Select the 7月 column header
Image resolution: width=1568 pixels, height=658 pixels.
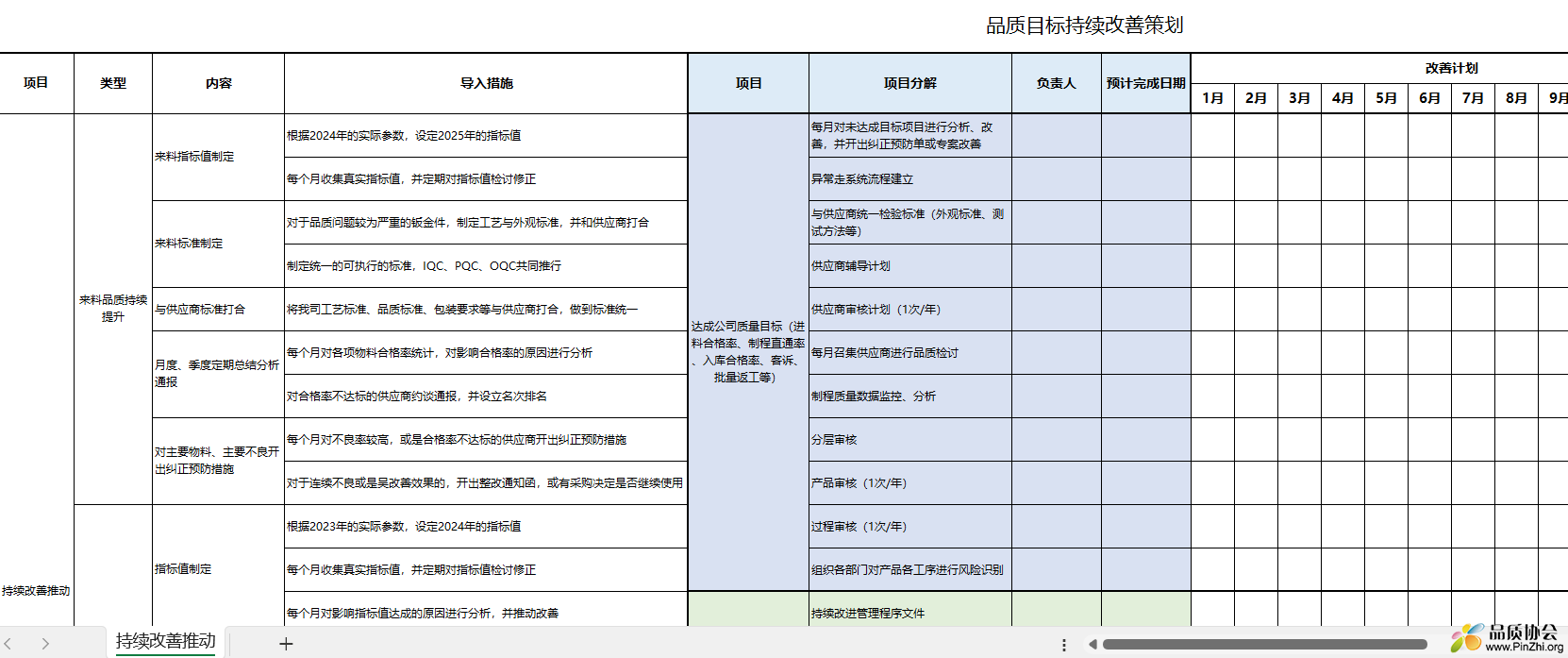coord(1474,98)
